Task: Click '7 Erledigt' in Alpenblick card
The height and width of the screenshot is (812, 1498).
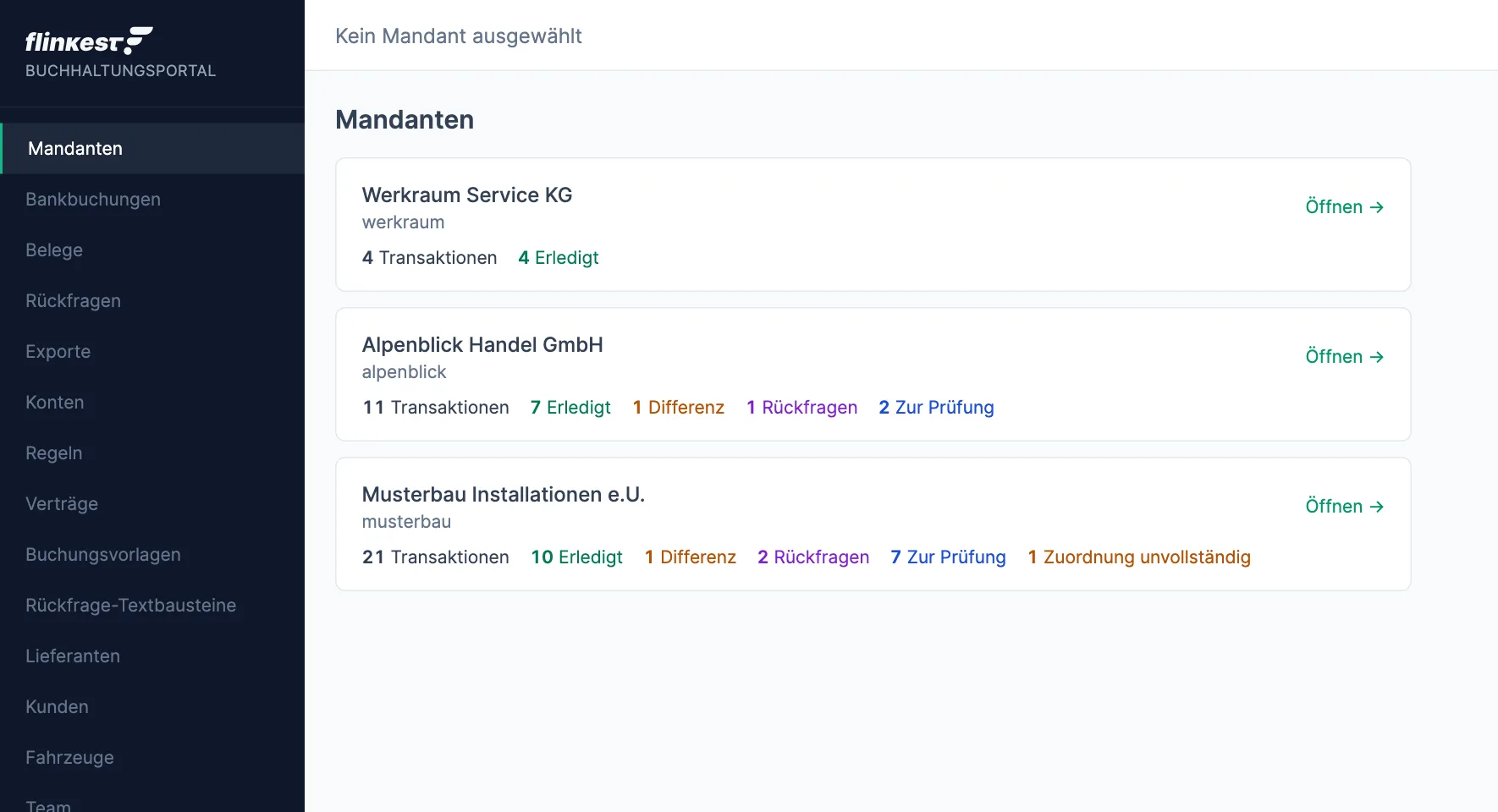Action: click(570, 408)
